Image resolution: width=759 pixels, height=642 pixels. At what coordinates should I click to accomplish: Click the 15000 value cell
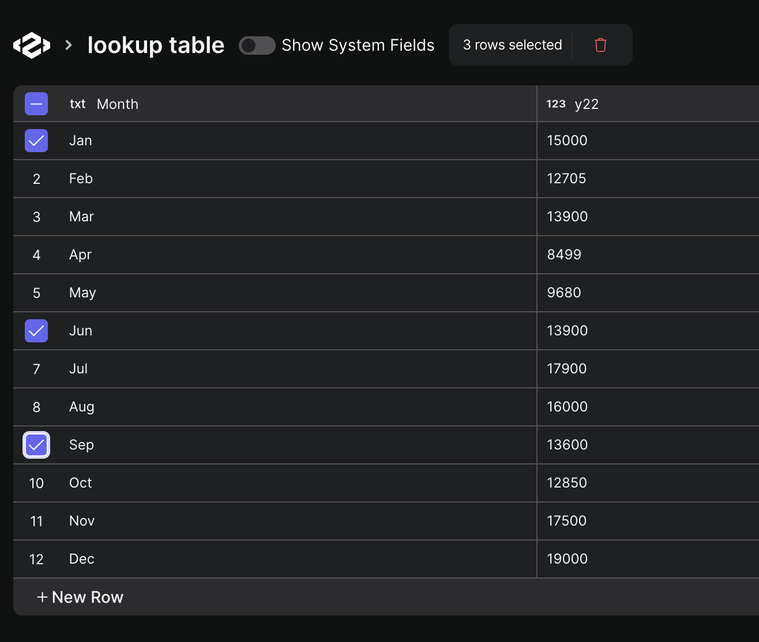click(x=648, y=140)
